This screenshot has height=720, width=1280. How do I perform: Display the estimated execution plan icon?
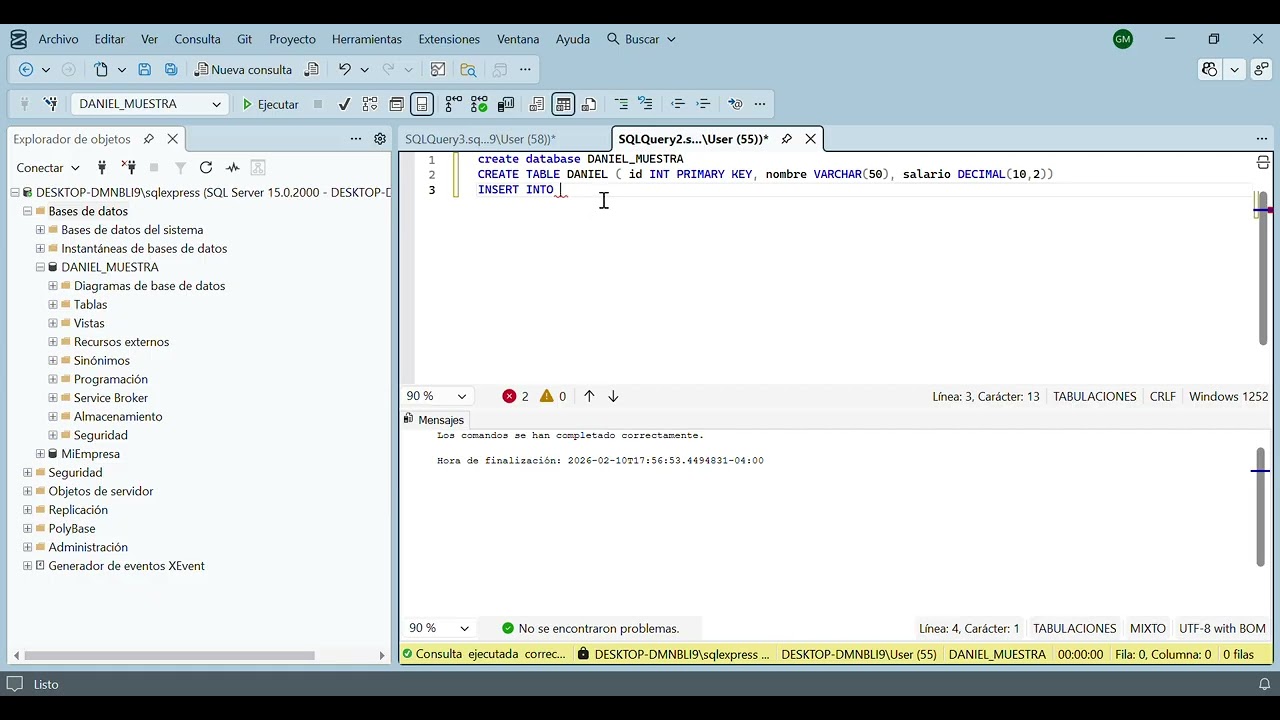click(x=370, y=104)
